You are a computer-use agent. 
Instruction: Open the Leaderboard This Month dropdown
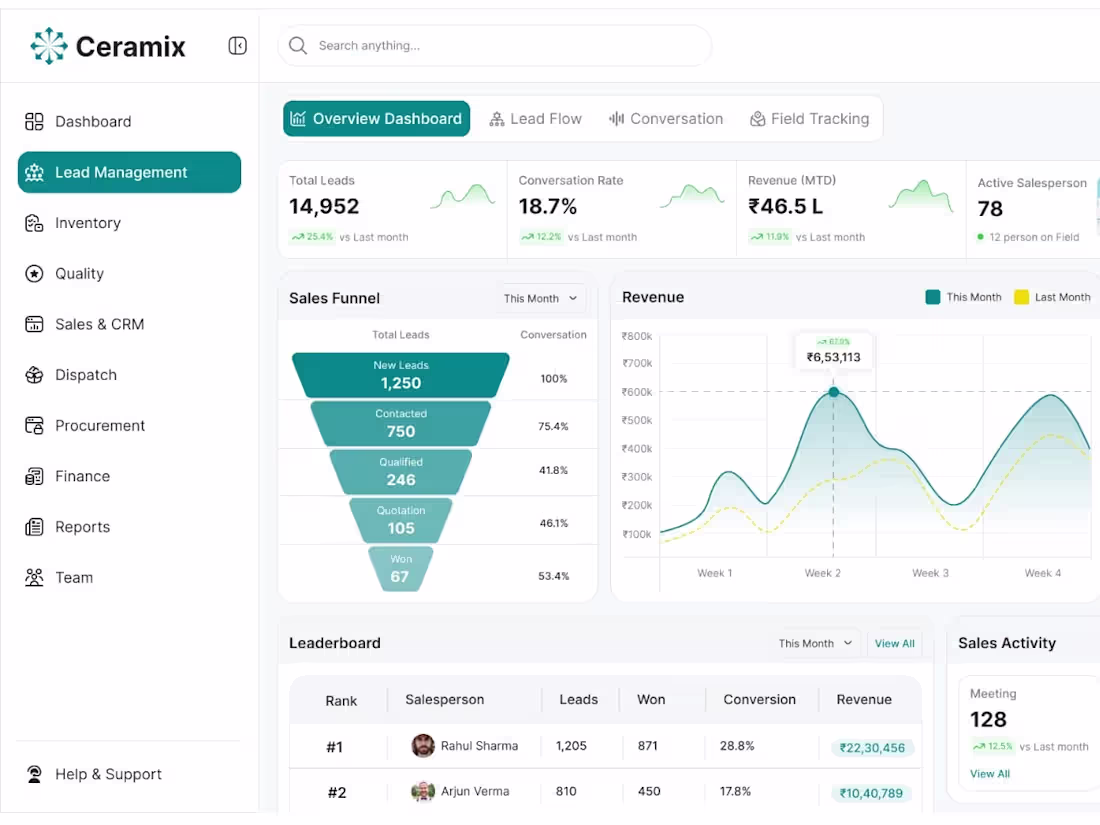tap(815, 643)
